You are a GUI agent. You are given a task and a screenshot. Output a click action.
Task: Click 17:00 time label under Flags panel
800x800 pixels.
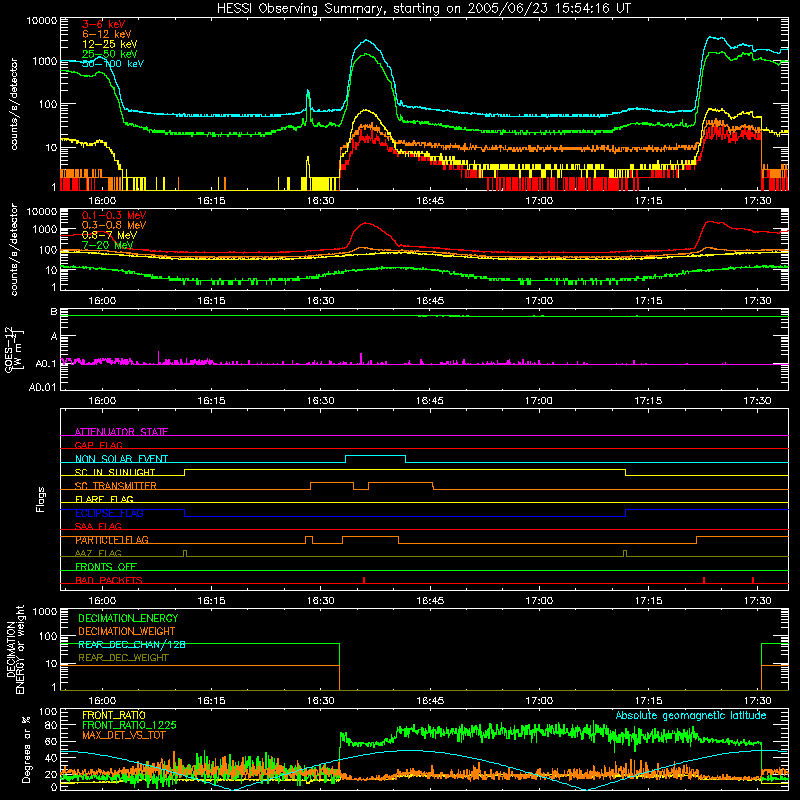pyautogui.click(x=539, y=601)
